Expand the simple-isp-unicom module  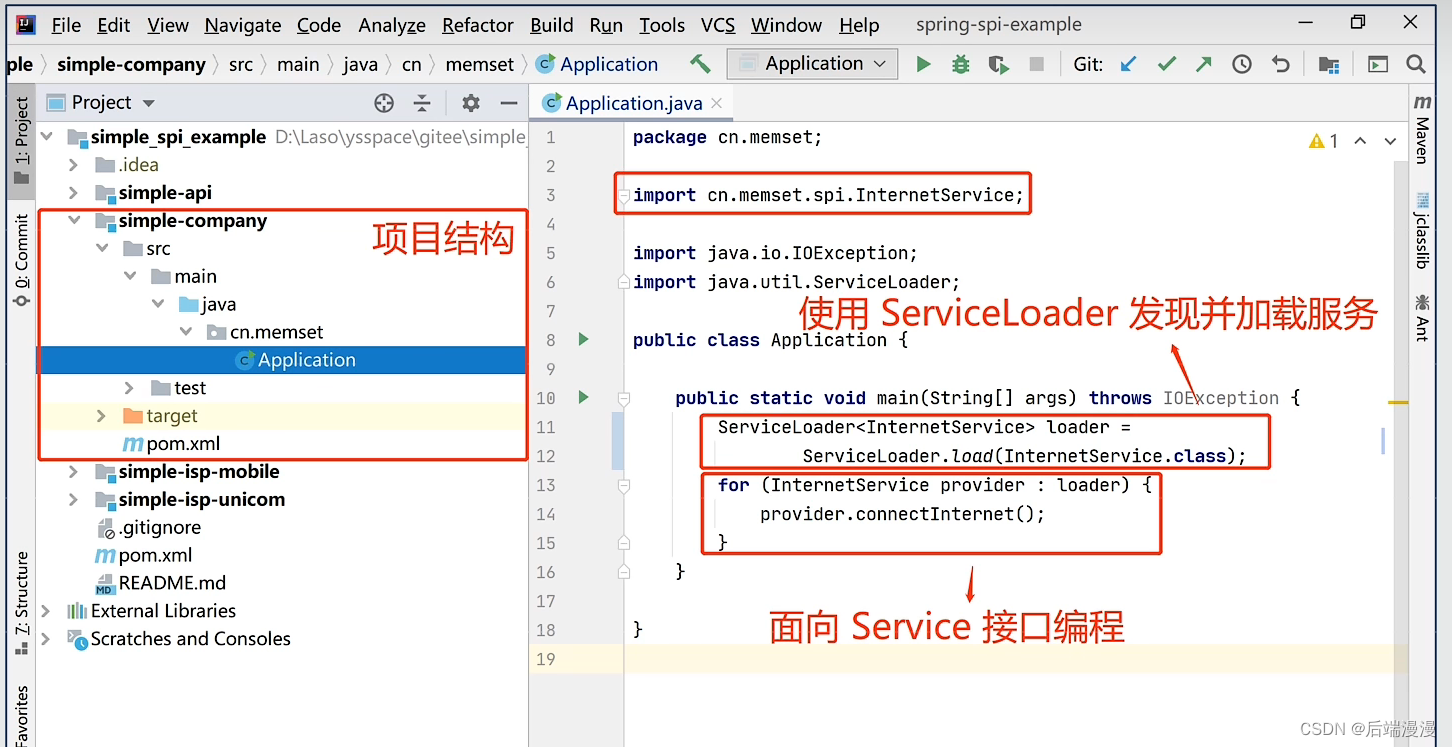(73, 500)
